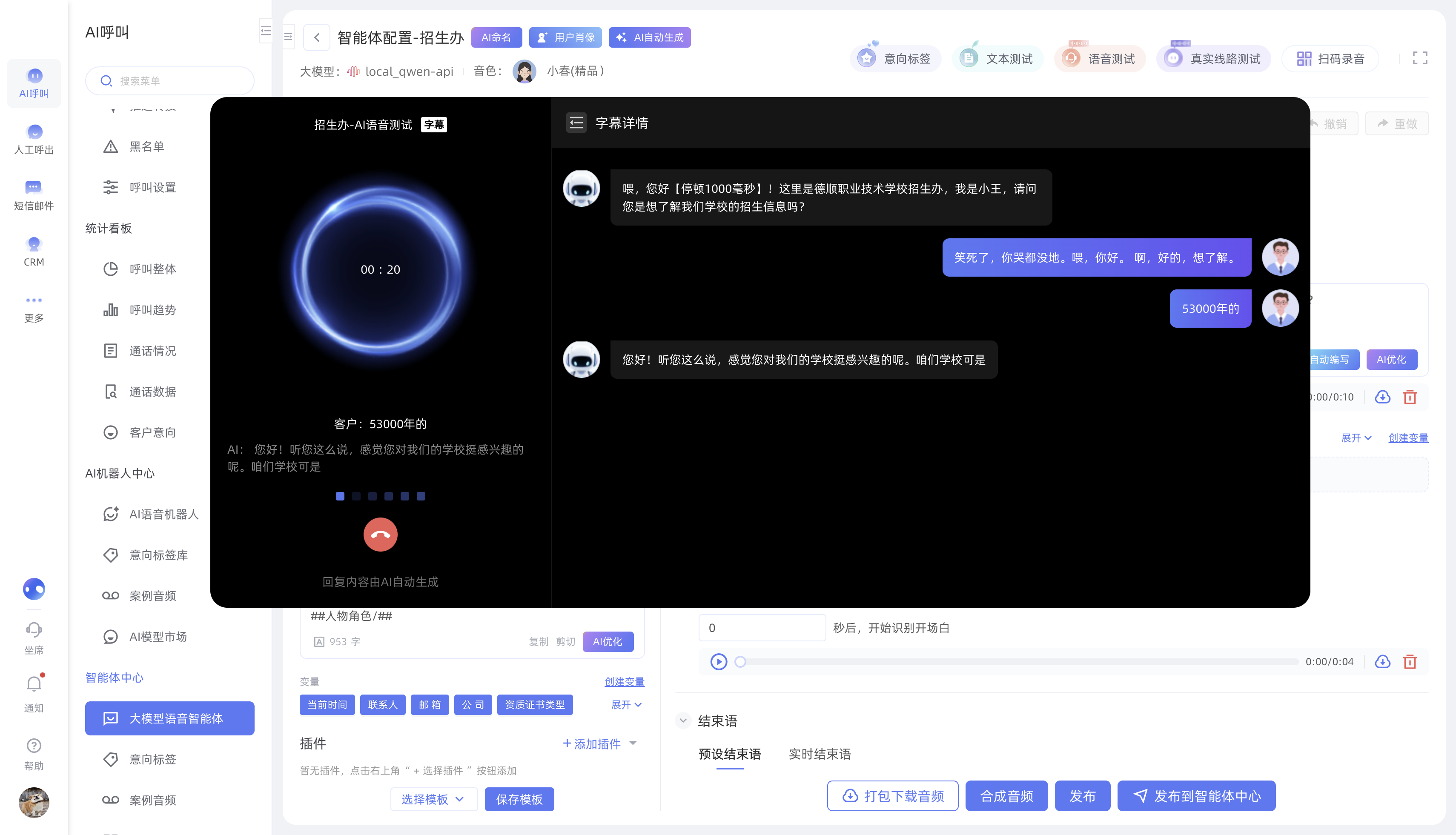This screenshot has width=1456, height=835.
Task: Open 人工呼出 in left rail
Action: [34, 139]
